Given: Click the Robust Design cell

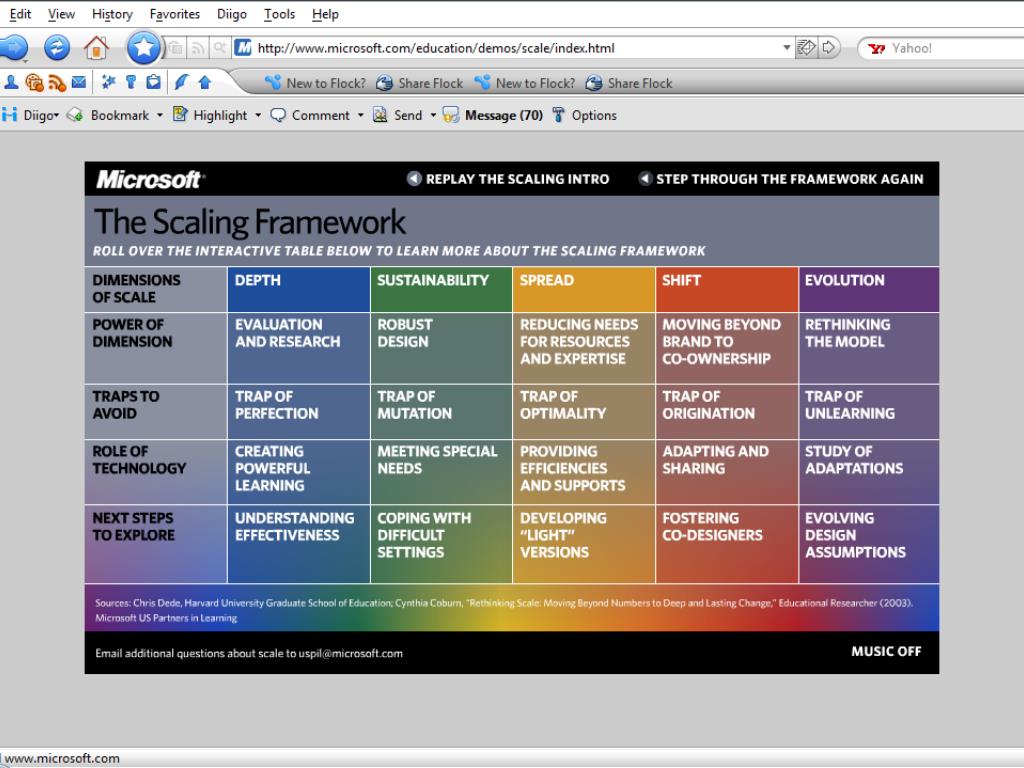Looking at the screenshot, I should [x=441, y=347].
